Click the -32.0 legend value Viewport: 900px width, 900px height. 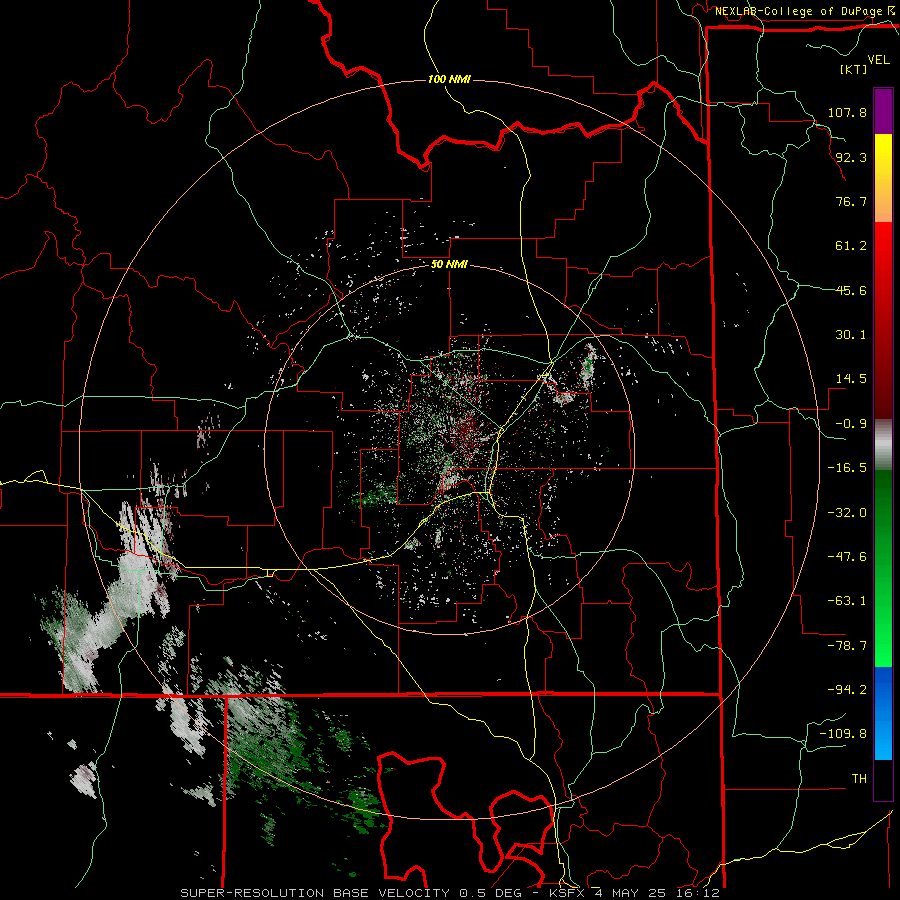click(847, 513)
